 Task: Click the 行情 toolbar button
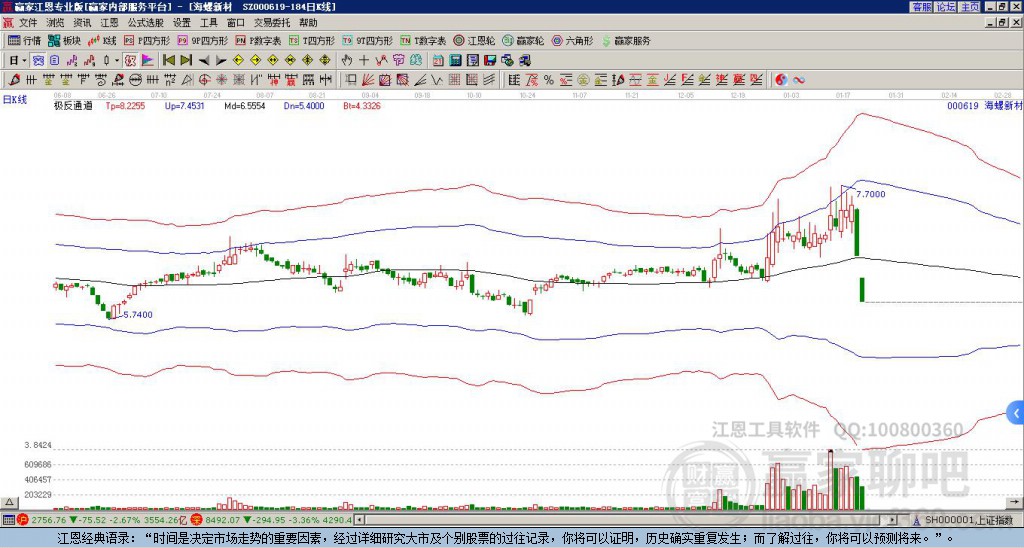(24, 40)
